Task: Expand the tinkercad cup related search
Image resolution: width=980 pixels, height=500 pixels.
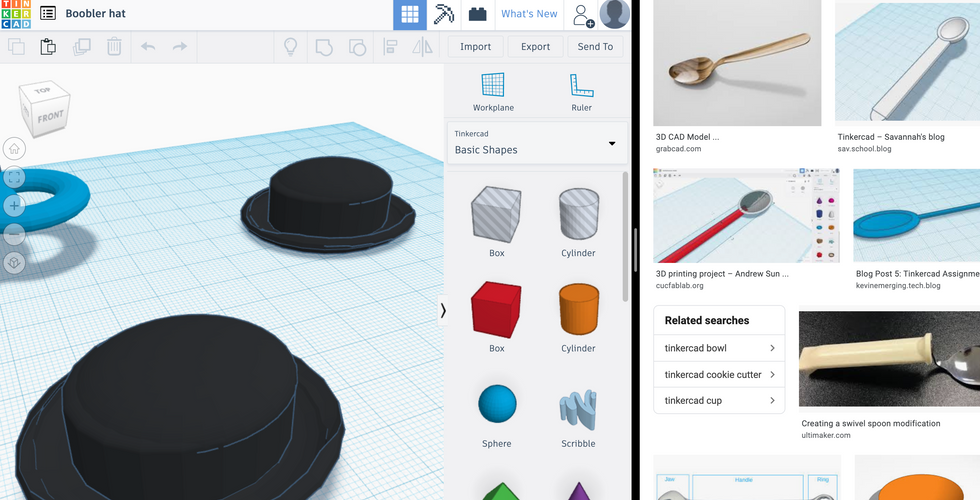Action: 719,401
